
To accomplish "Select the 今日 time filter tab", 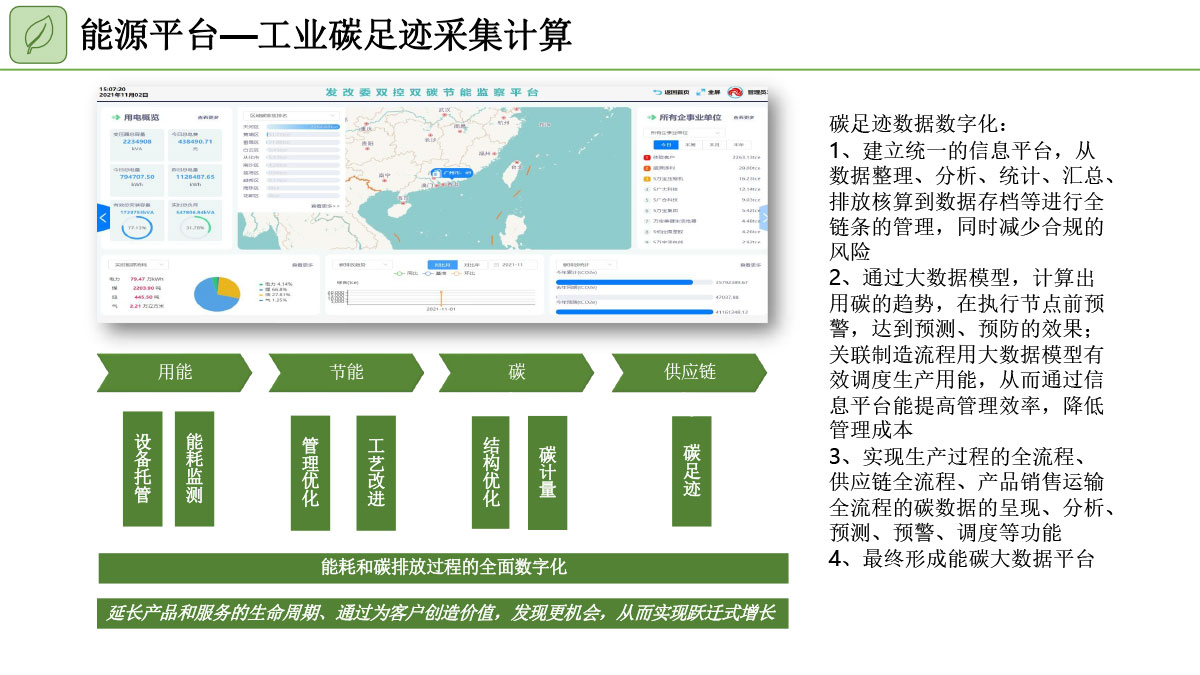I will (665, 144).
